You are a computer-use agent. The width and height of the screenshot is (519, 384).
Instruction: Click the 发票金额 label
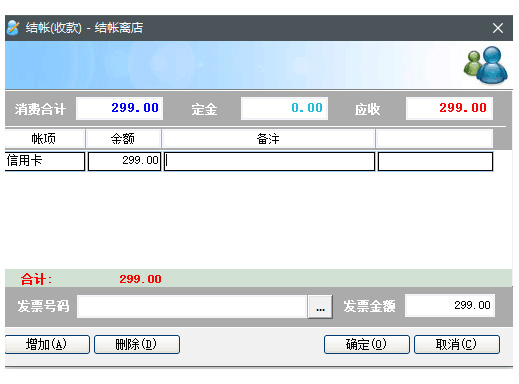369,306
